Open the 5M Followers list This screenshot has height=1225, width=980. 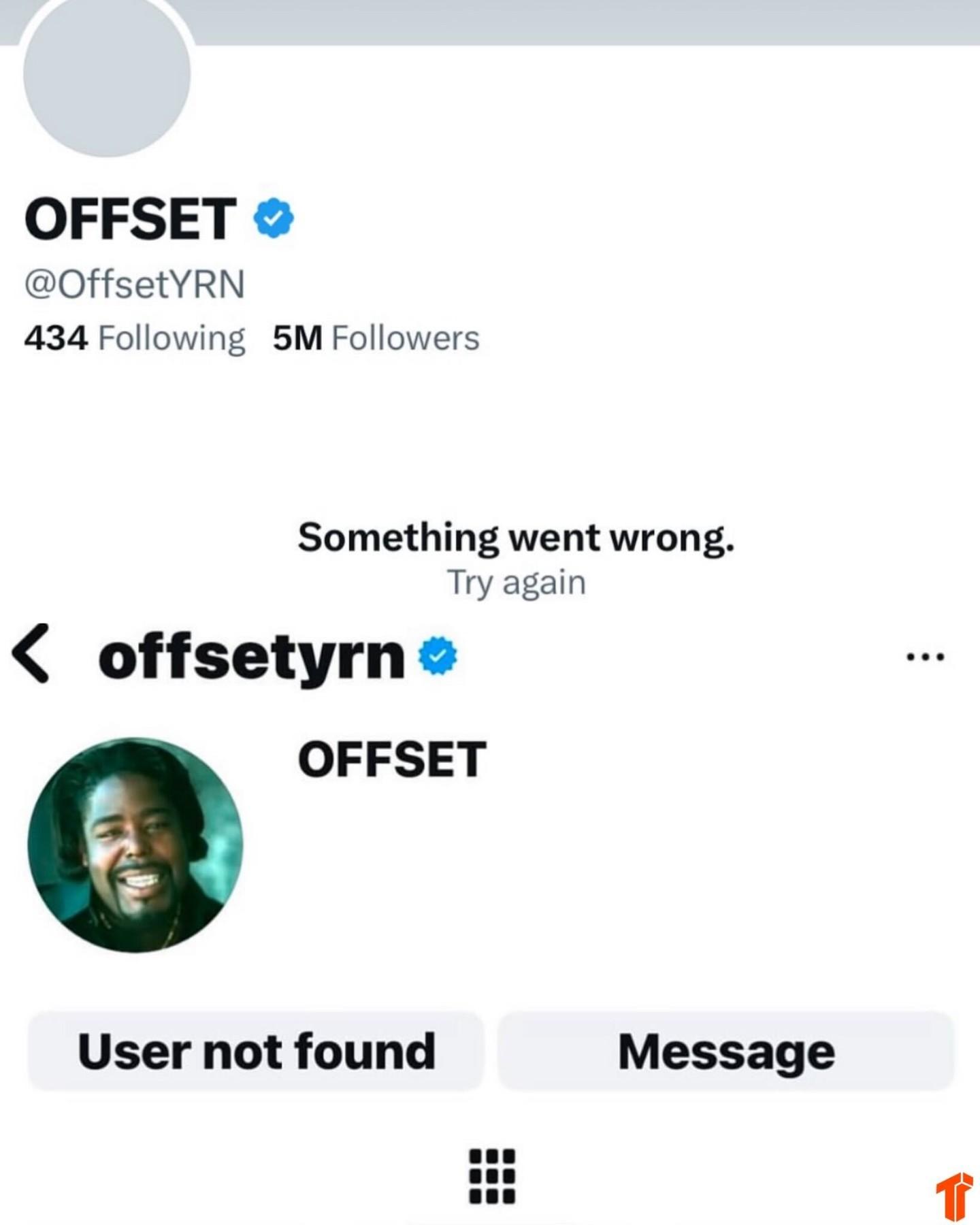click(376, 338)
